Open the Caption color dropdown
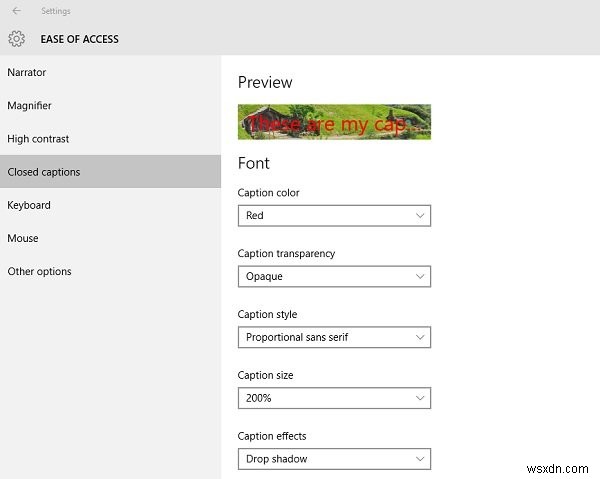Viewport: 600px width, 479px height. (x=334, y=215)
